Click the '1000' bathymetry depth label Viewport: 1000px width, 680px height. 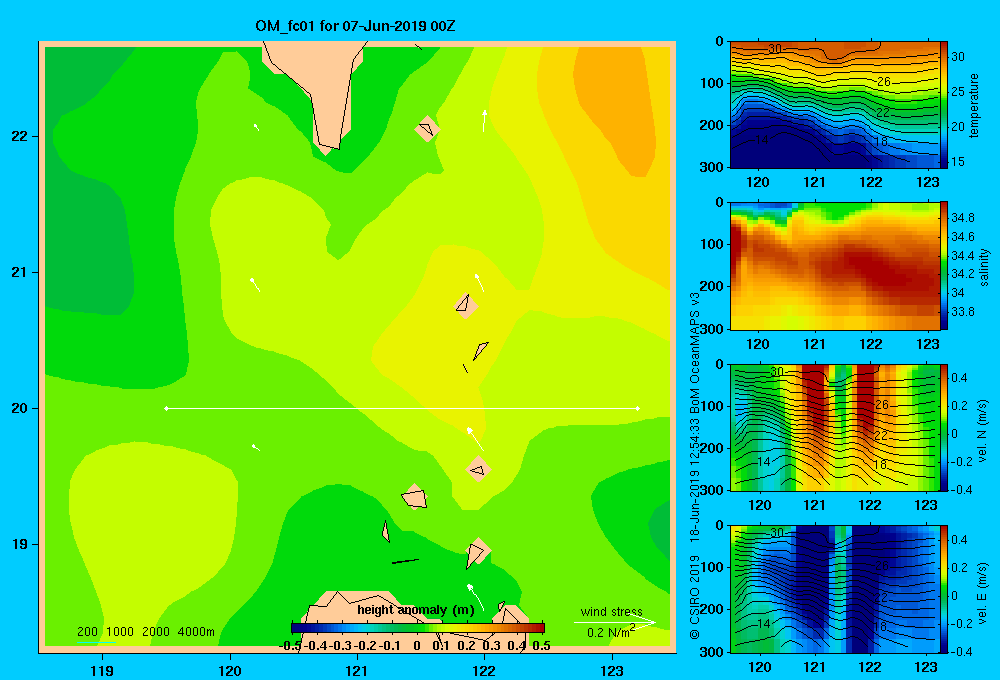(x=119, y=632)
